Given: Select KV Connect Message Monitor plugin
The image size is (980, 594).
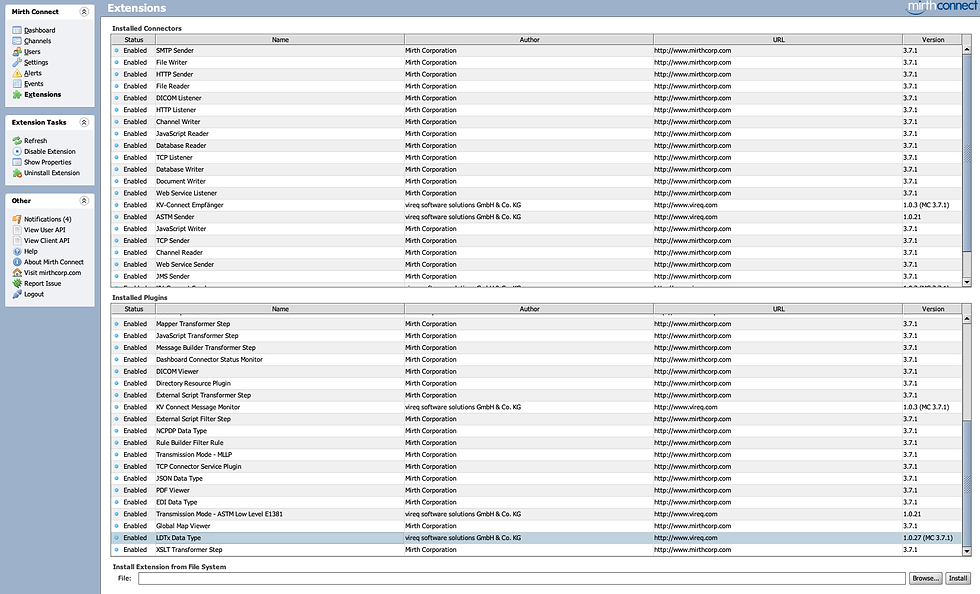Looking at the screenshot, I should [537, 407].
